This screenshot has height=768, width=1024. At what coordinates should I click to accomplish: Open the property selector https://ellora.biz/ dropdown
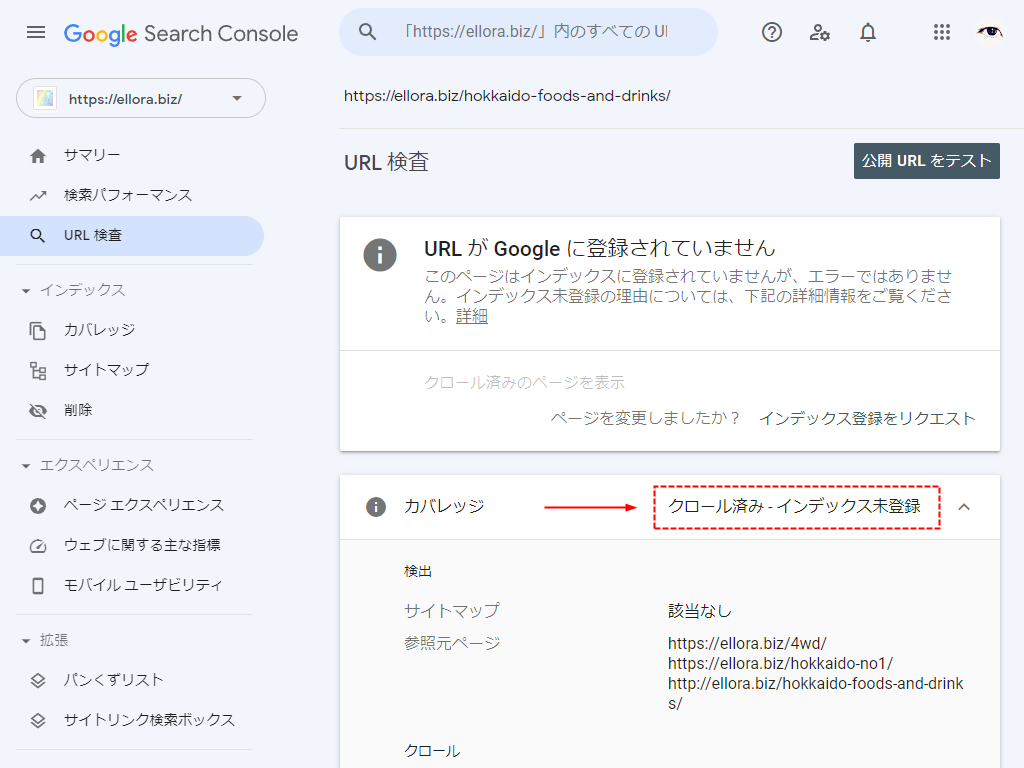pyautogui.click(x=141, y=99)
